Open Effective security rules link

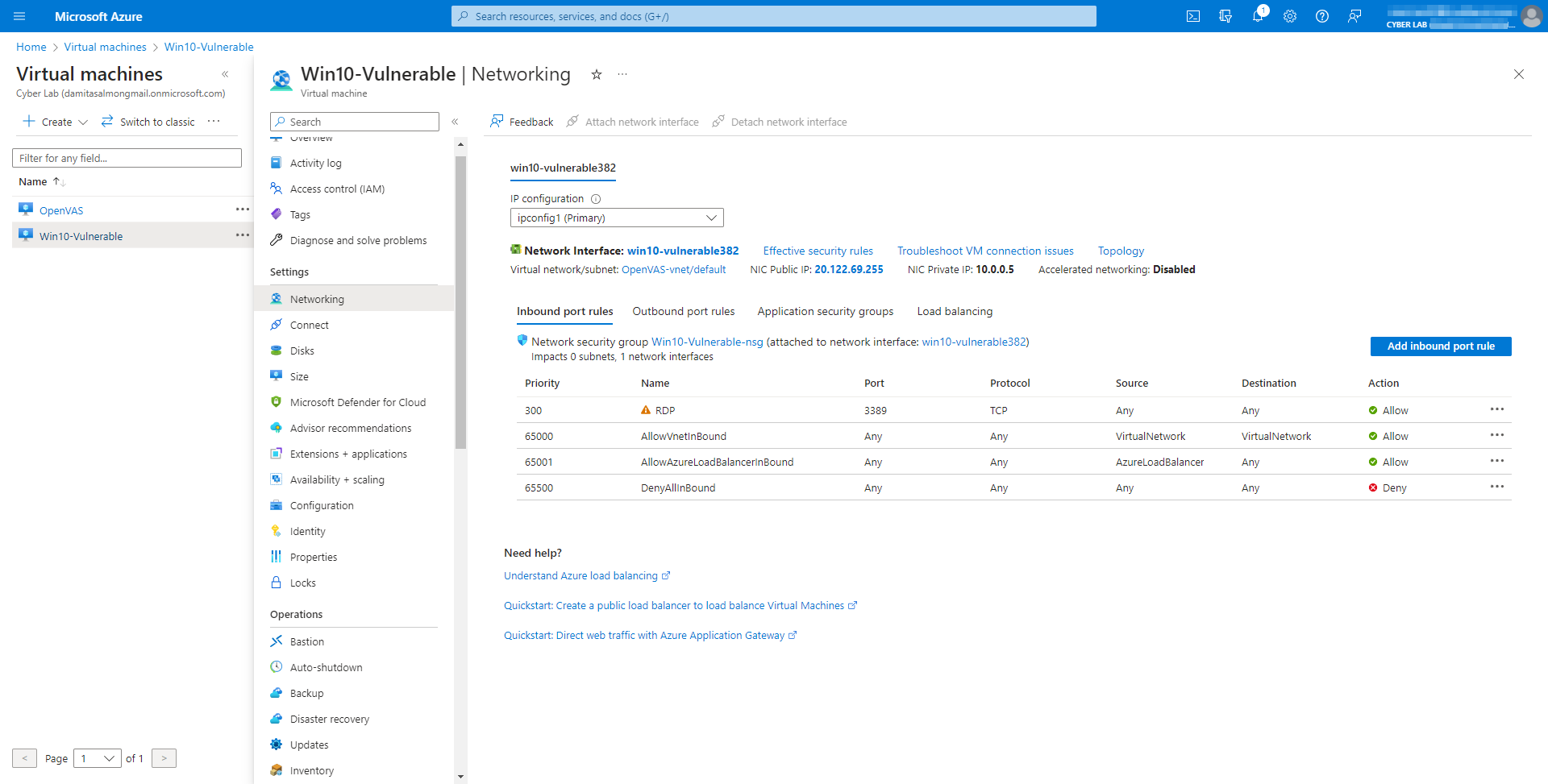click(818, 251)
